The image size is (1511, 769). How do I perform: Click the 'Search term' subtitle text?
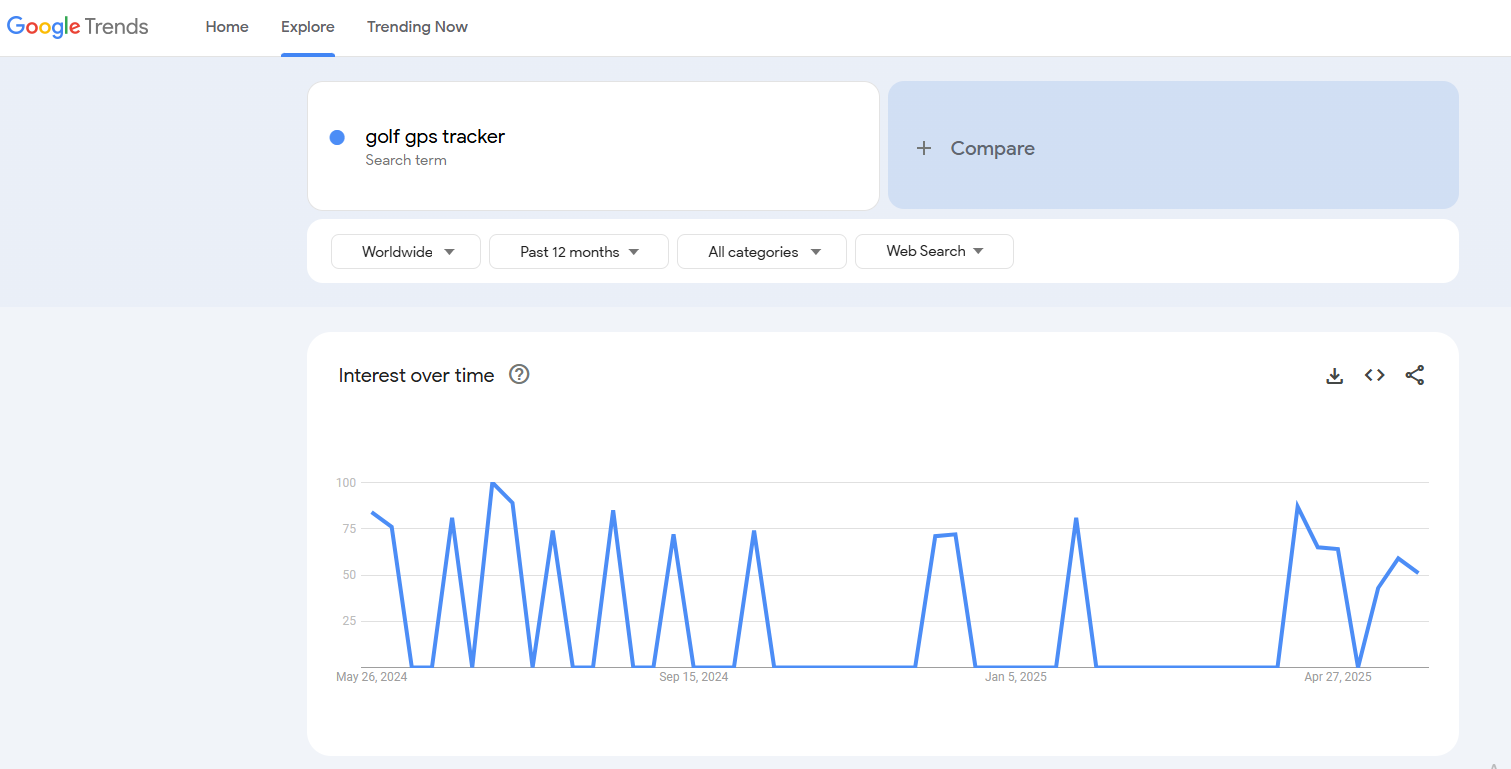coord(406,160)
